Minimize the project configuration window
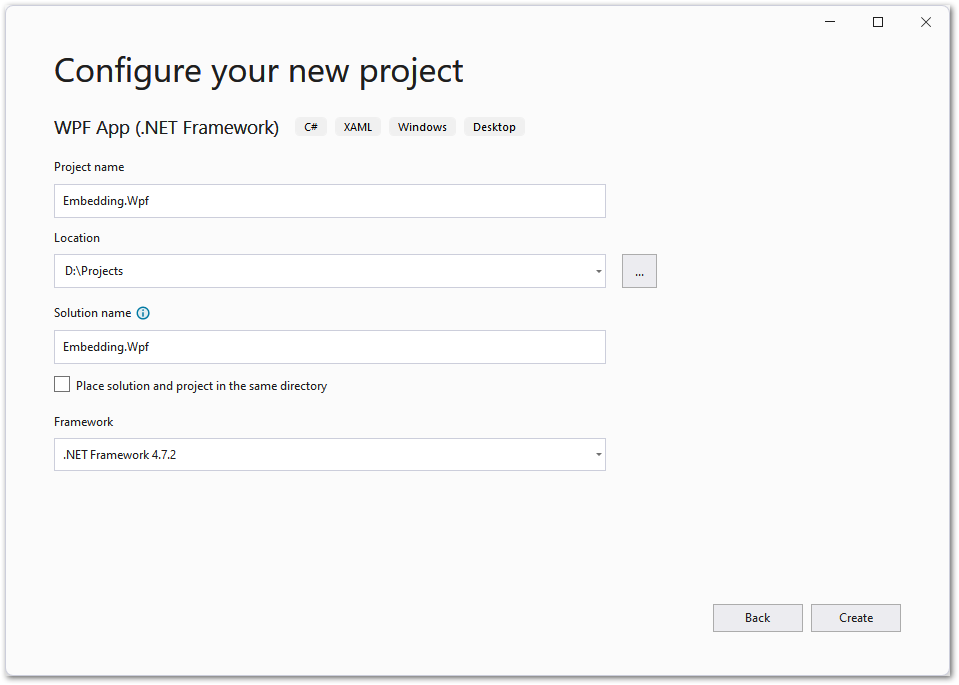The image size is (959, 685). tap(829, 21)
